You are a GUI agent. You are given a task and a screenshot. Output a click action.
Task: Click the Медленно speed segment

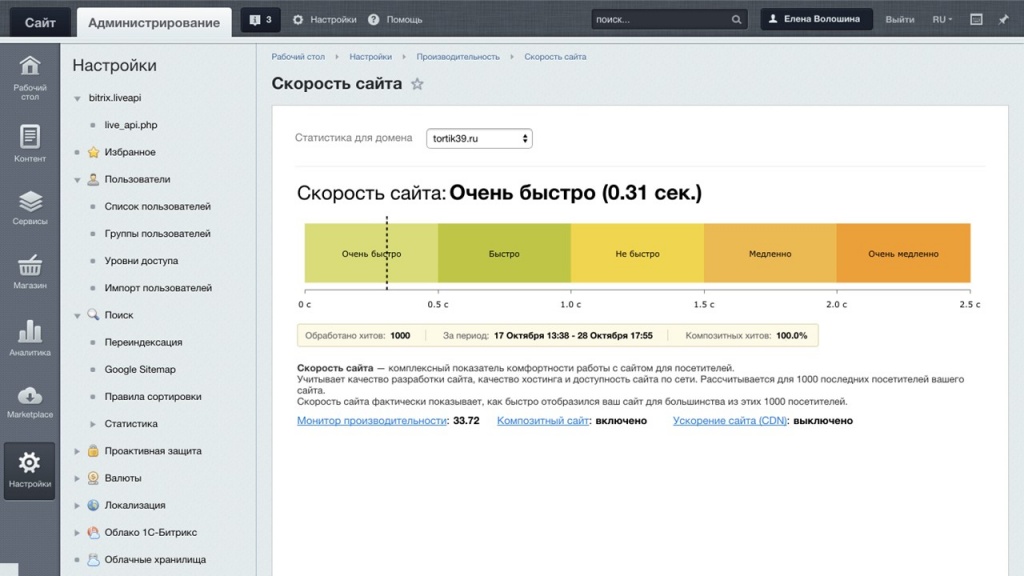pyautogui.click(x=770, y=253)
